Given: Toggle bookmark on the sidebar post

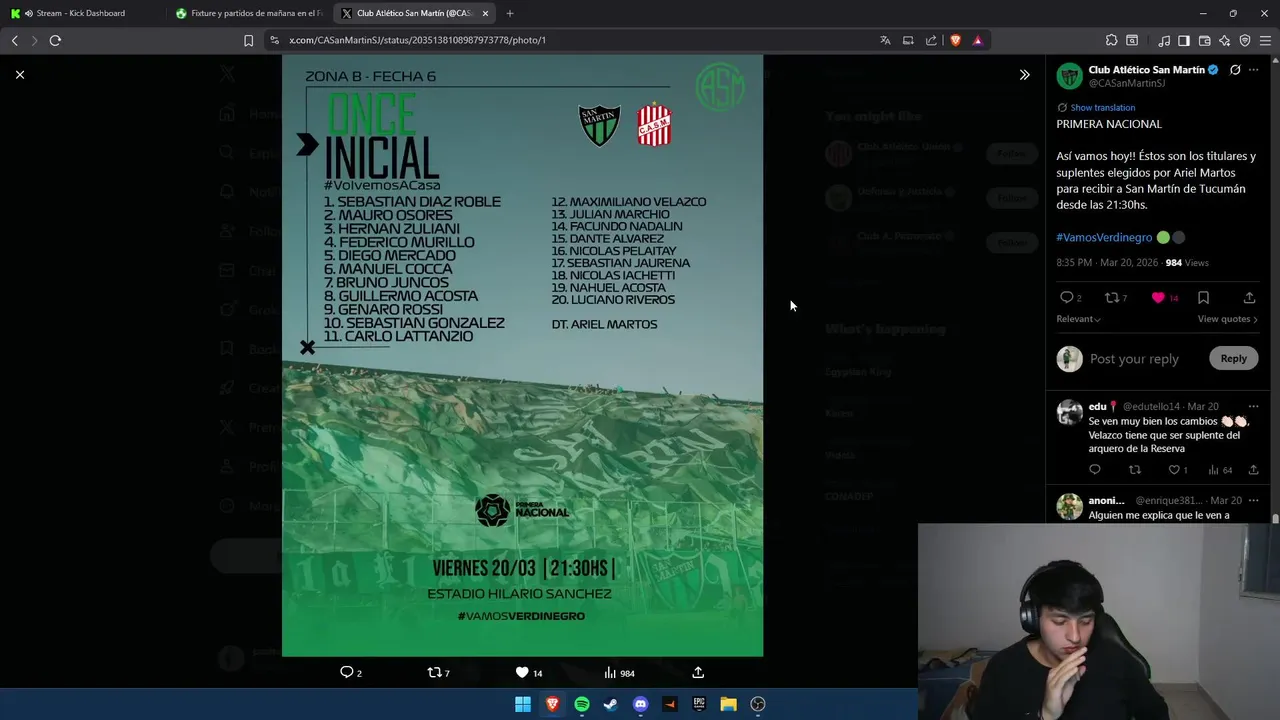Looking at the screenshot, I should point(1204,297).
